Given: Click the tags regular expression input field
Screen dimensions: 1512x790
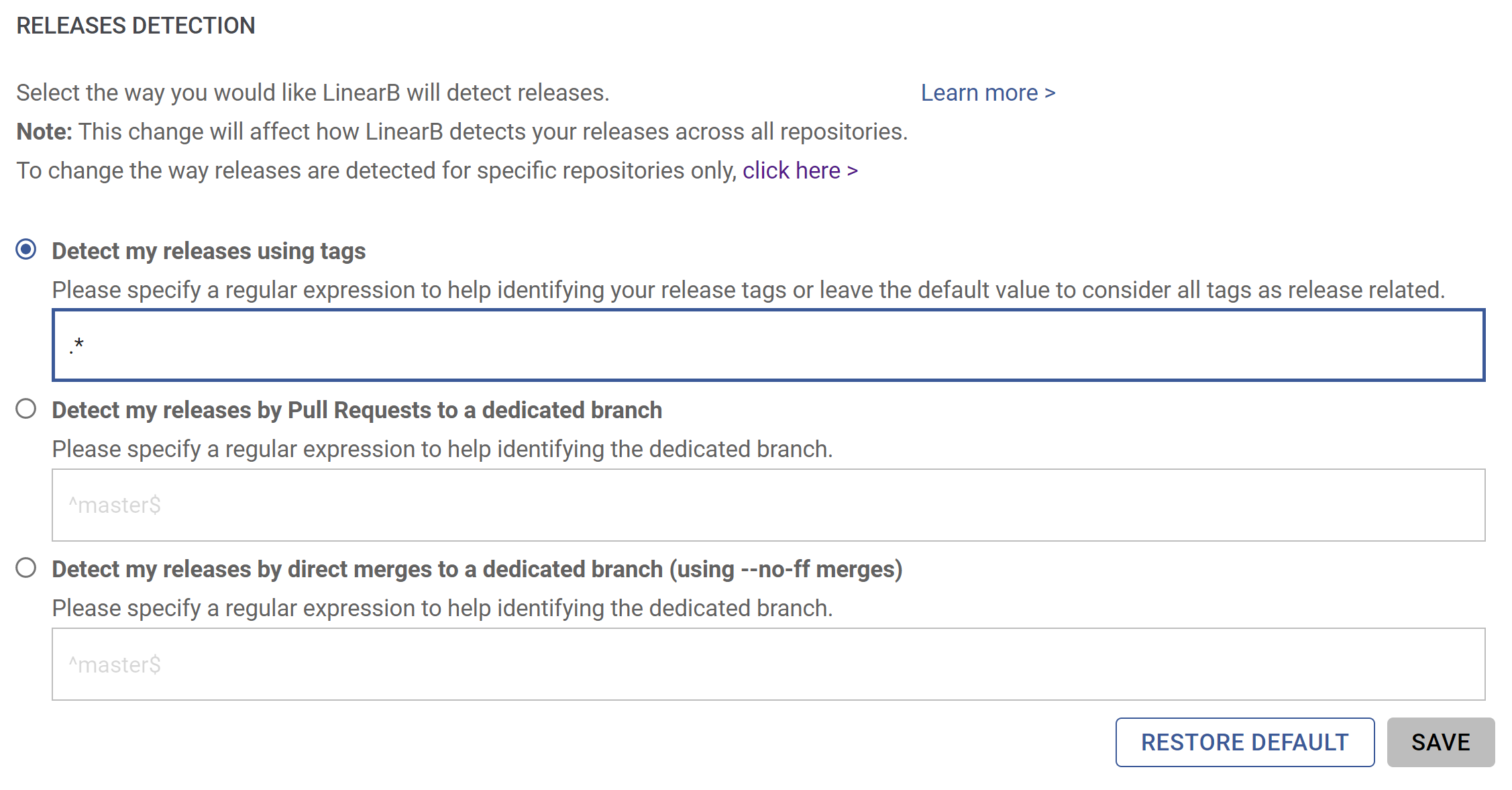Looking at the screenshot, I should pyautogui.click(x=769, y=345).
